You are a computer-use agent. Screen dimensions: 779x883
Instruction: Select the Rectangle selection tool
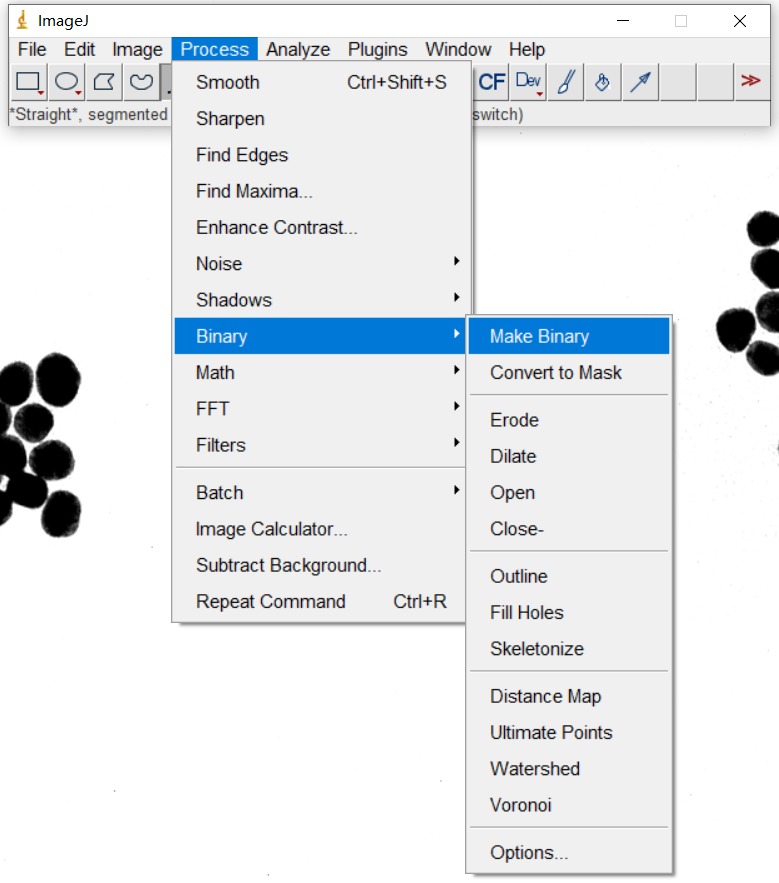tap(28, 82)
